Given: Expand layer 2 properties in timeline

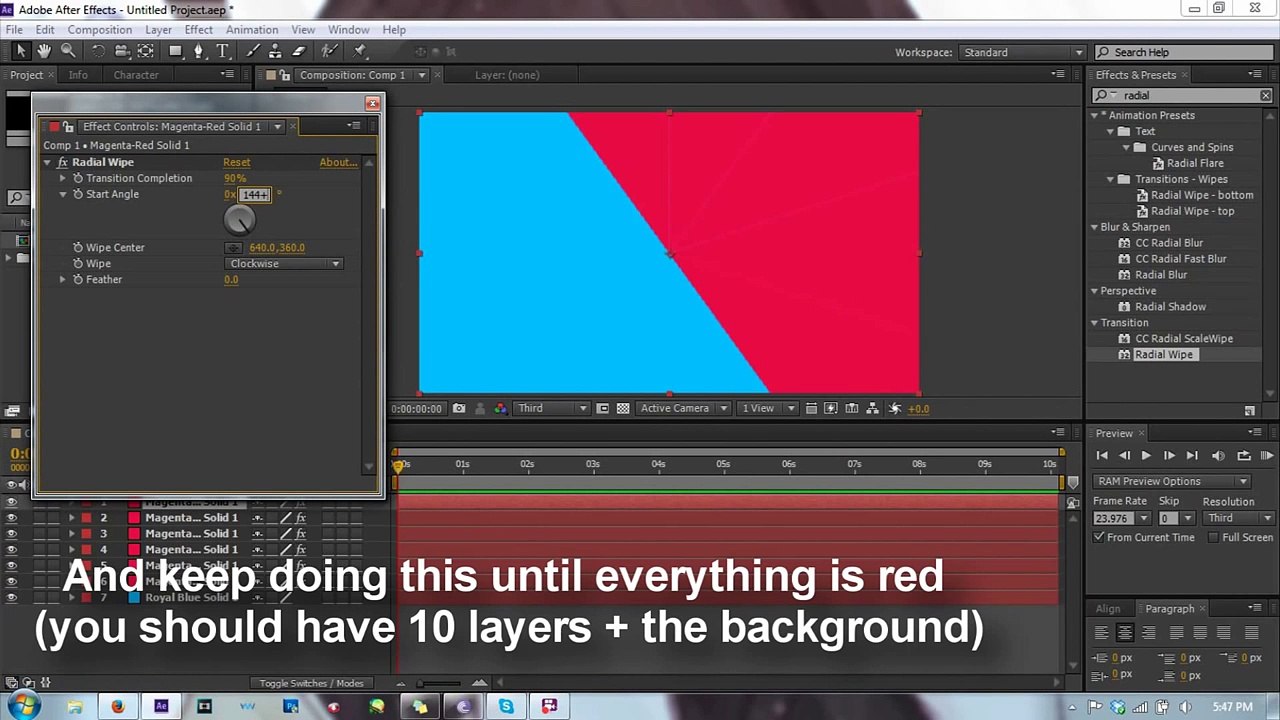Looking at the screenshot, I should (71, 518).
